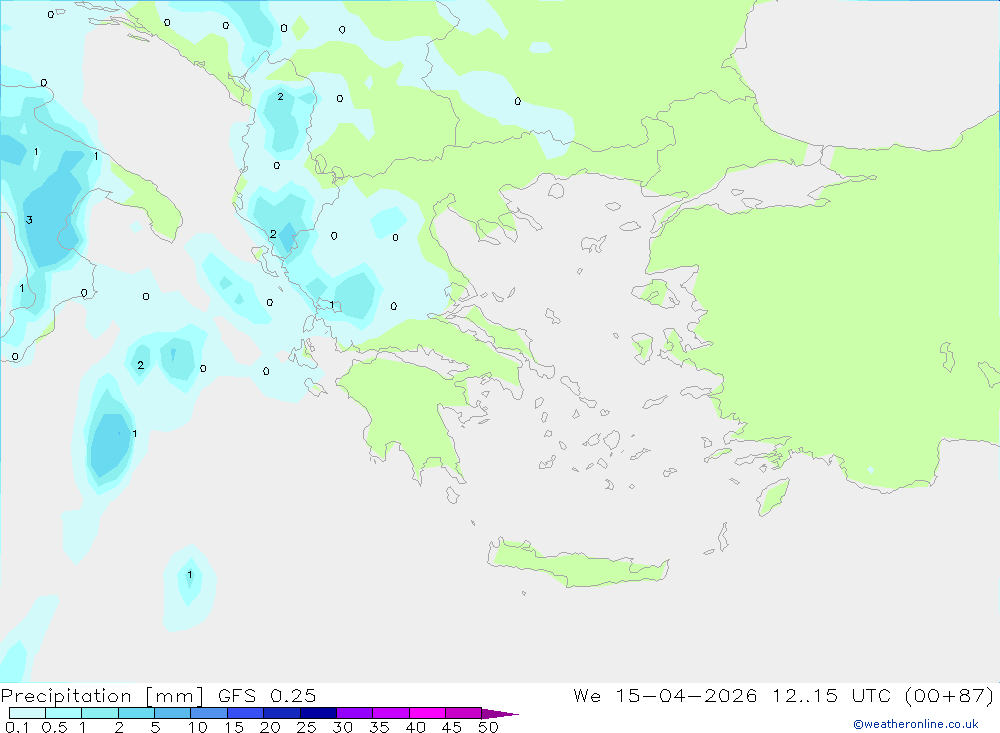Pick the 5–10 mm legend color swatch
The image size is (1000, 733).
[x=172, y=713]
